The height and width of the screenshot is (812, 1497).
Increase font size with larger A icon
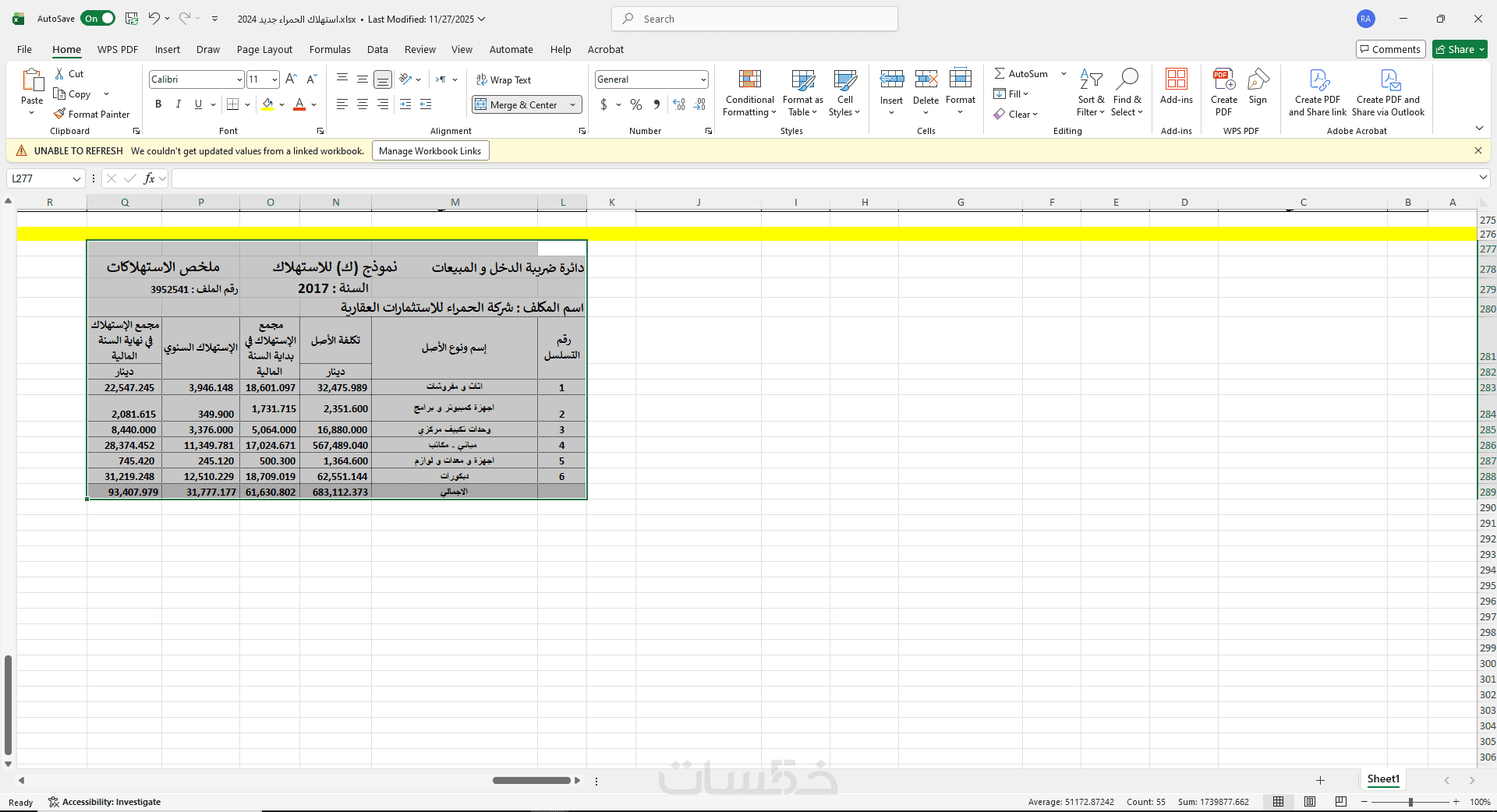point(291,79)
